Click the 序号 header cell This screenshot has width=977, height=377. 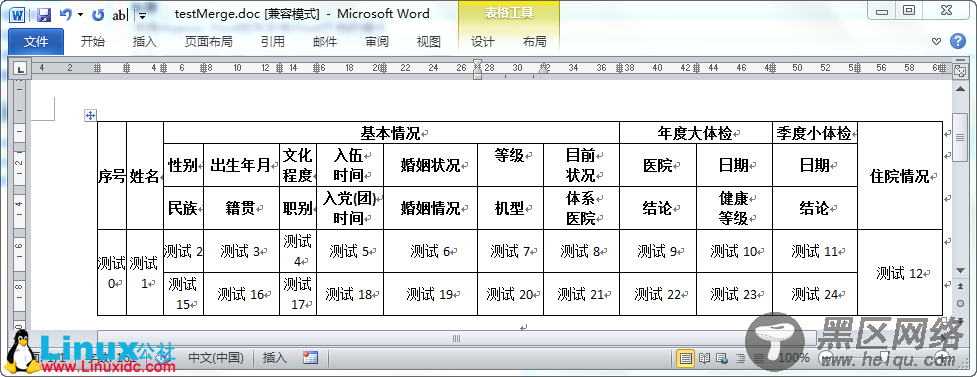(112, 176)
